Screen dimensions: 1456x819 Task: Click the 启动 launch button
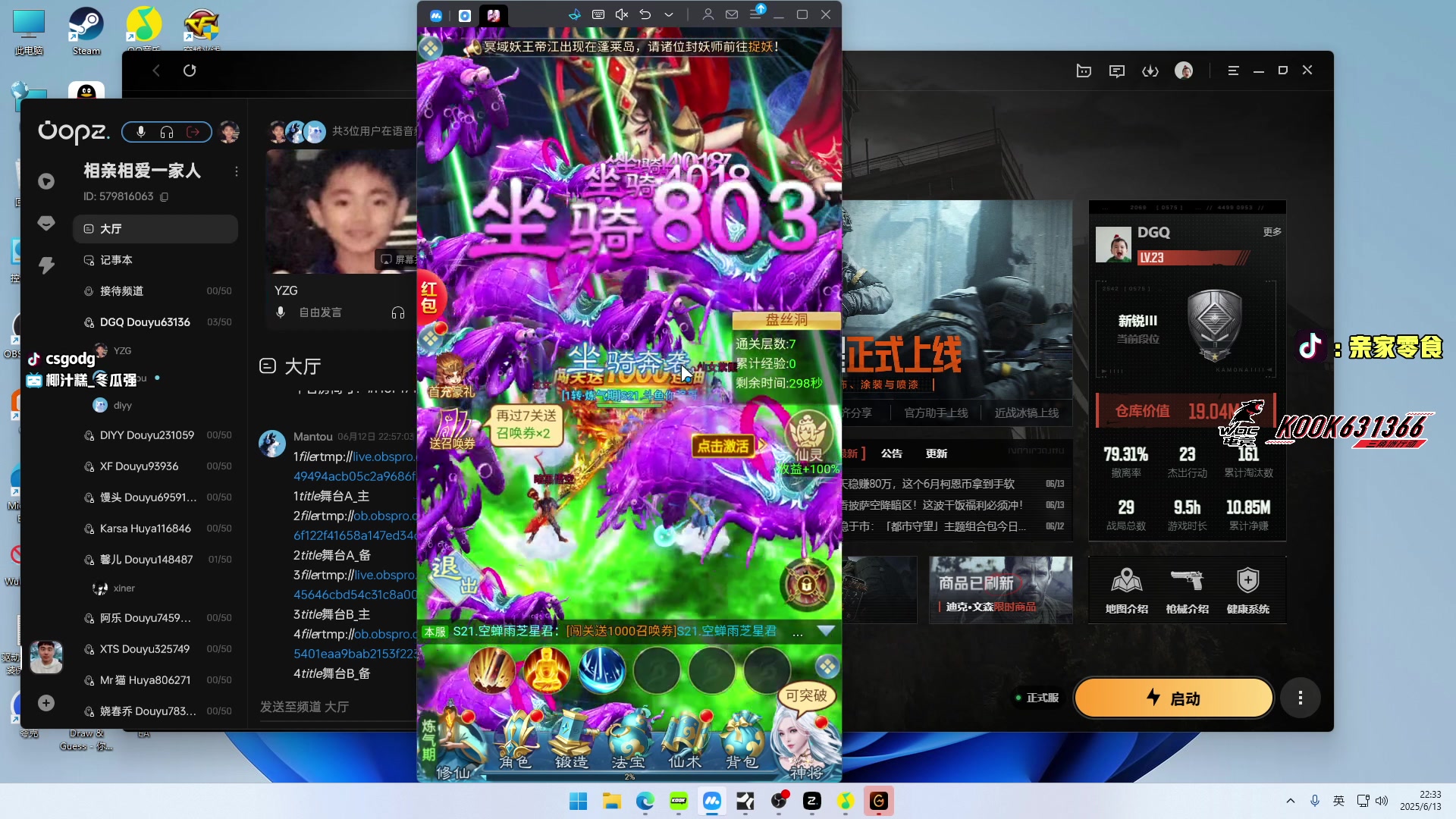(1173, 698)
